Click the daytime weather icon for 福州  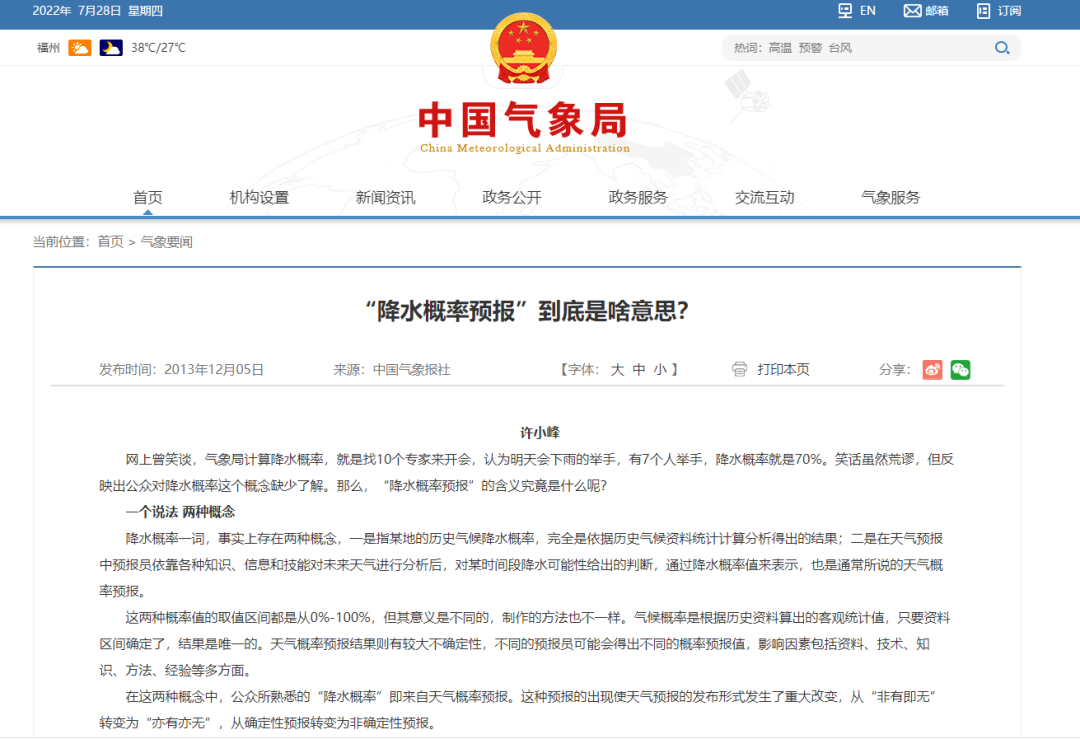(80, 48)
